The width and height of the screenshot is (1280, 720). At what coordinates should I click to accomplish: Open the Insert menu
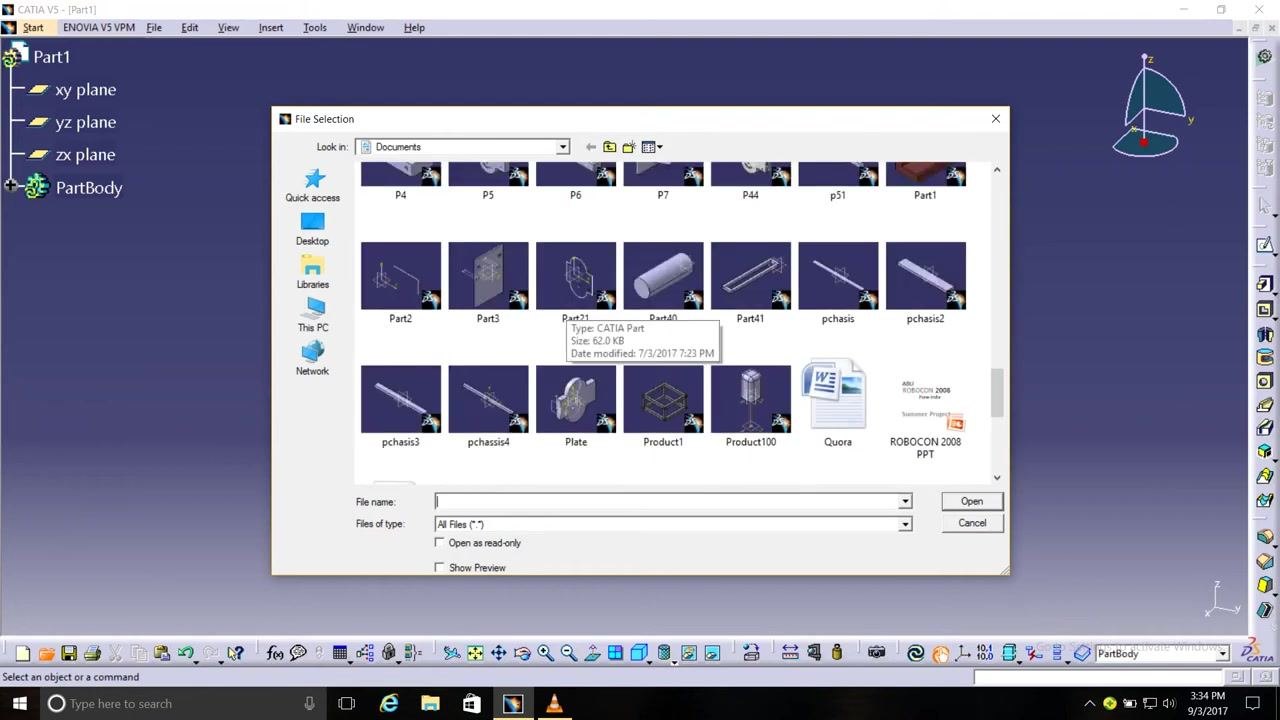click(x=271, y=27)
